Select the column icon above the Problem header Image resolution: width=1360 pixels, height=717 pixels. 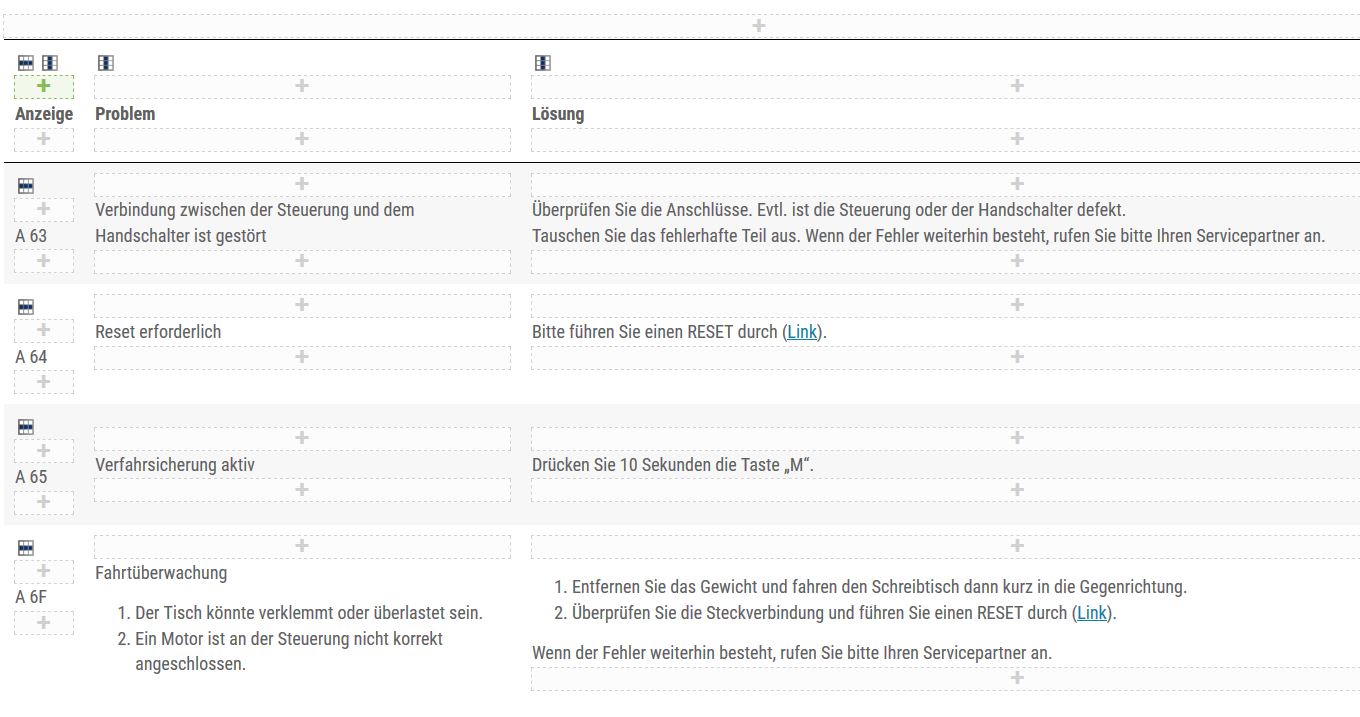pyautogui.click(x=105, y=63)
